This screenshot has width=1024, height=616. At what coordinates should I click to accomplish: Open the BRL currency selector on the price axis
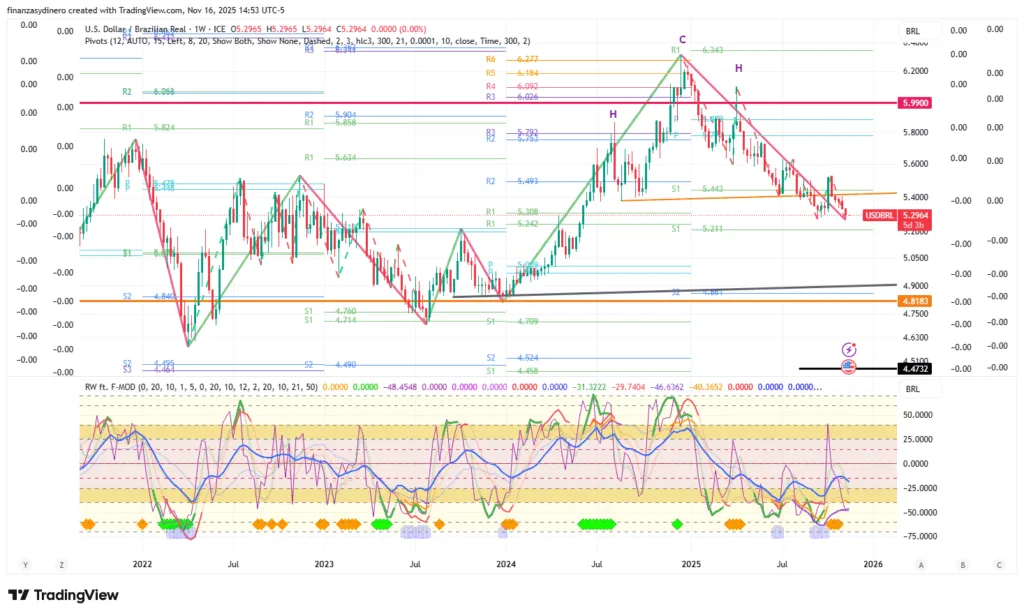(912, 32)
